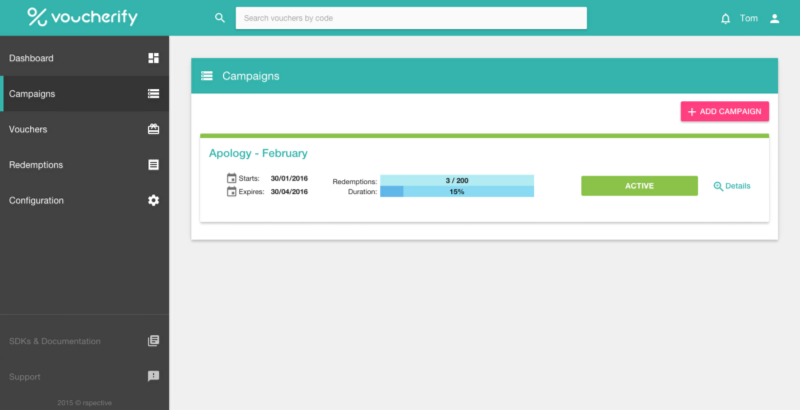Click the Expires calendar icon
Image resolution: width=800 pixels, height=410 pixels.
[x=232, y=191]
